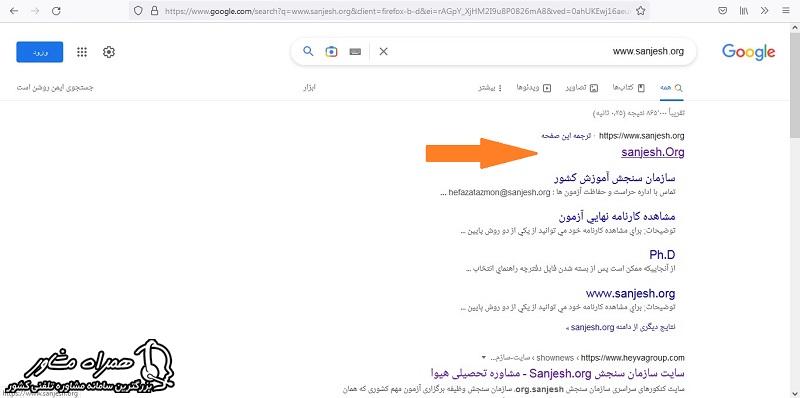
Task: Click hefazatazmon@sanjesh.org snippet text
Action: [499, 192]
